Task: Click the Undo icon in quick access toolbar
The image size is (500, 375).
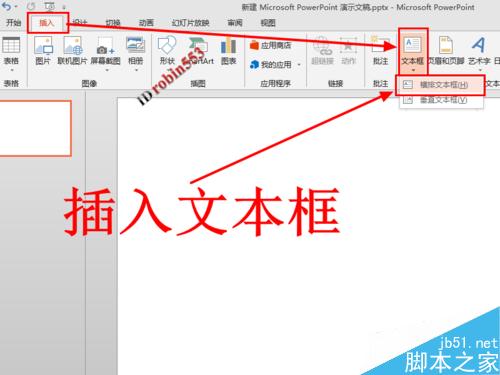Action: click(6, 6)
